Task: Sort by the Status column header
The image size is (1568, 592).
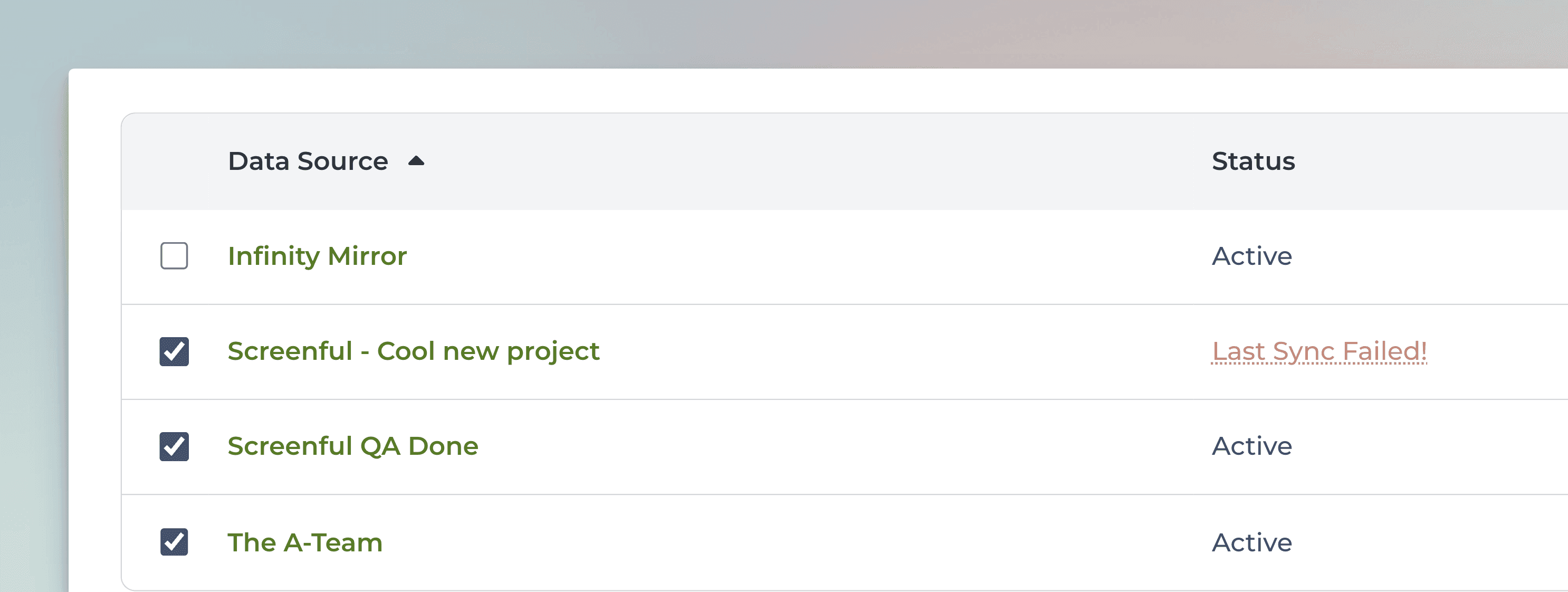Action: [x=1254, y=161]
